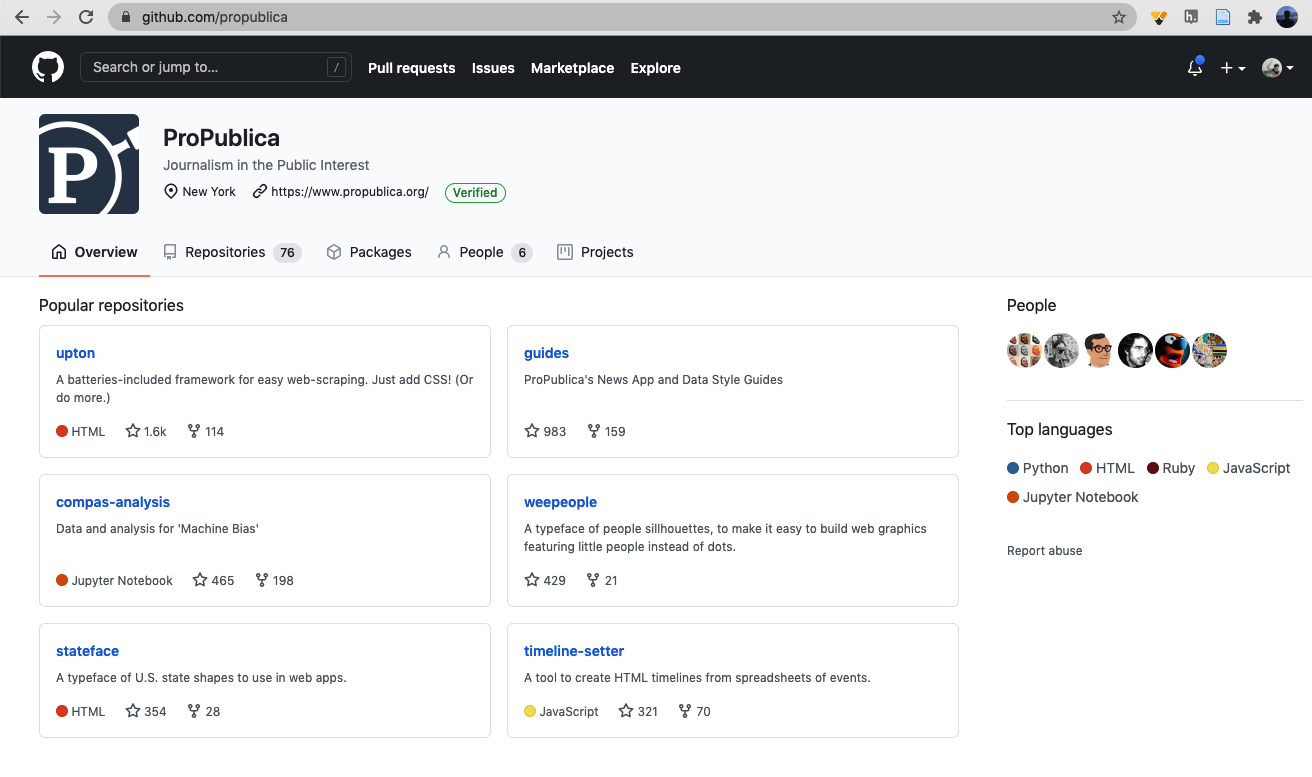Click the browser address bar URL
This screenshot has width=1312, height=777.
point(214,17)
